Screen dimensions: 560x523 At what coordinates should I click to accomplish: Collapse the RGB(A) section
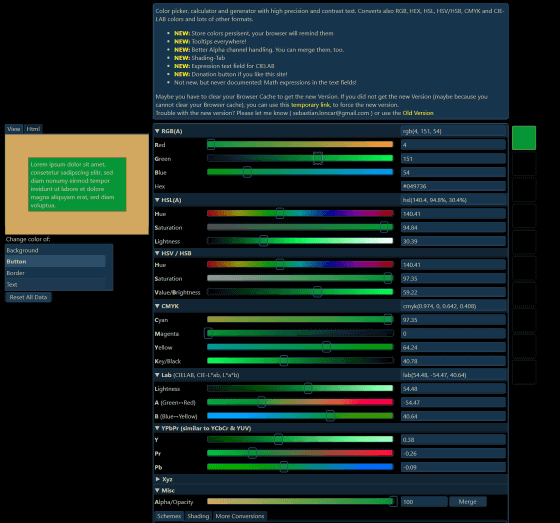pos(157,131)
